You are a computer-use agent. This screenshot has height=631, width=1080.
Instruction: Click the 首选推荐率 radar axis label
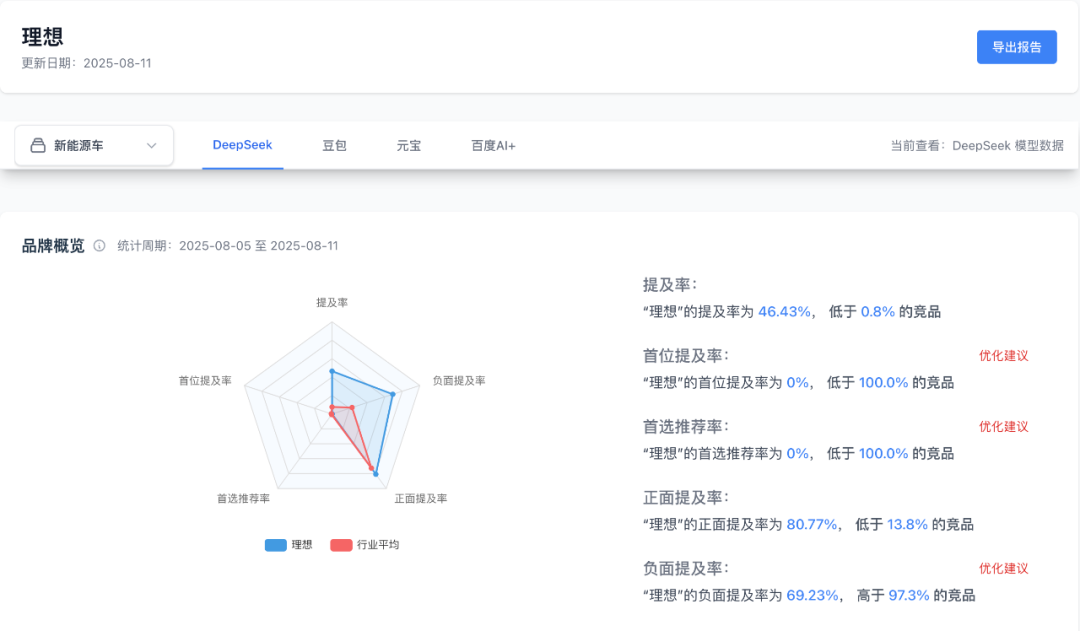click(243, 498)
